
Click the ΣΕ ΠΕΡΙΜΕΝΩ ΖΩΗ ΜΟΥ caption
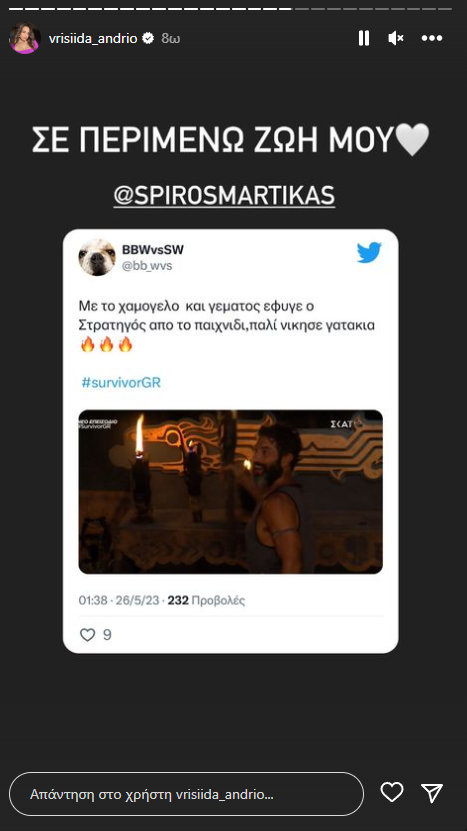231,141
